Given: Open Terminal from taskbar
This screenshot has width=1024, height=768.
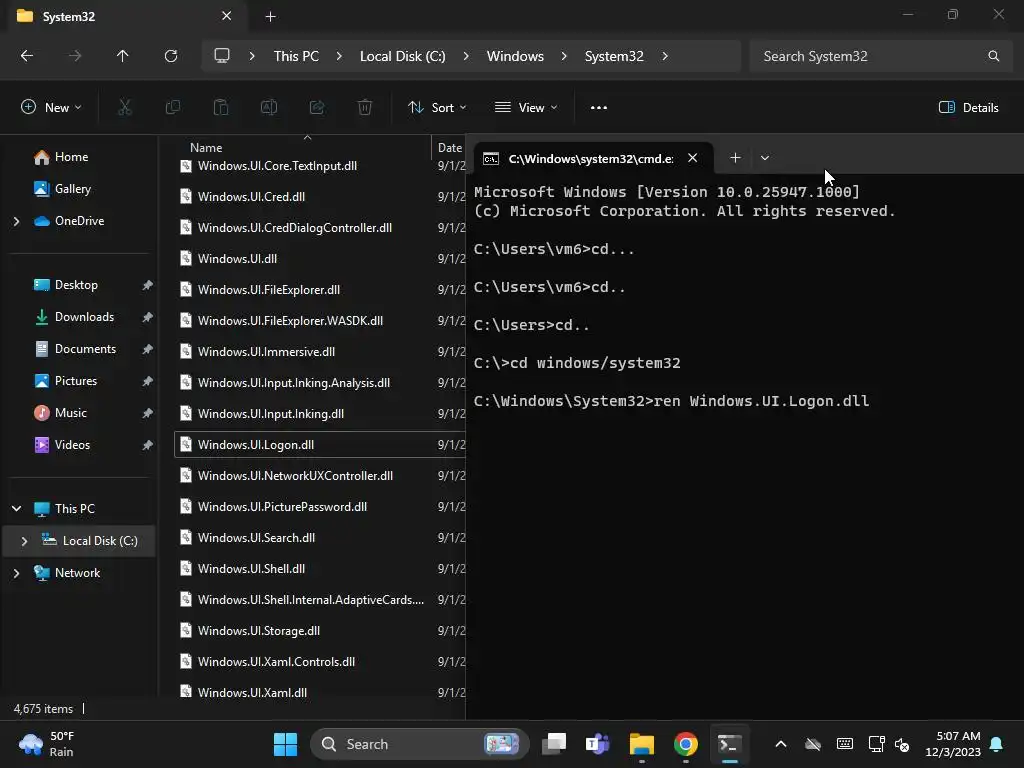Looking at the screenshot, I should coord(729,744).
